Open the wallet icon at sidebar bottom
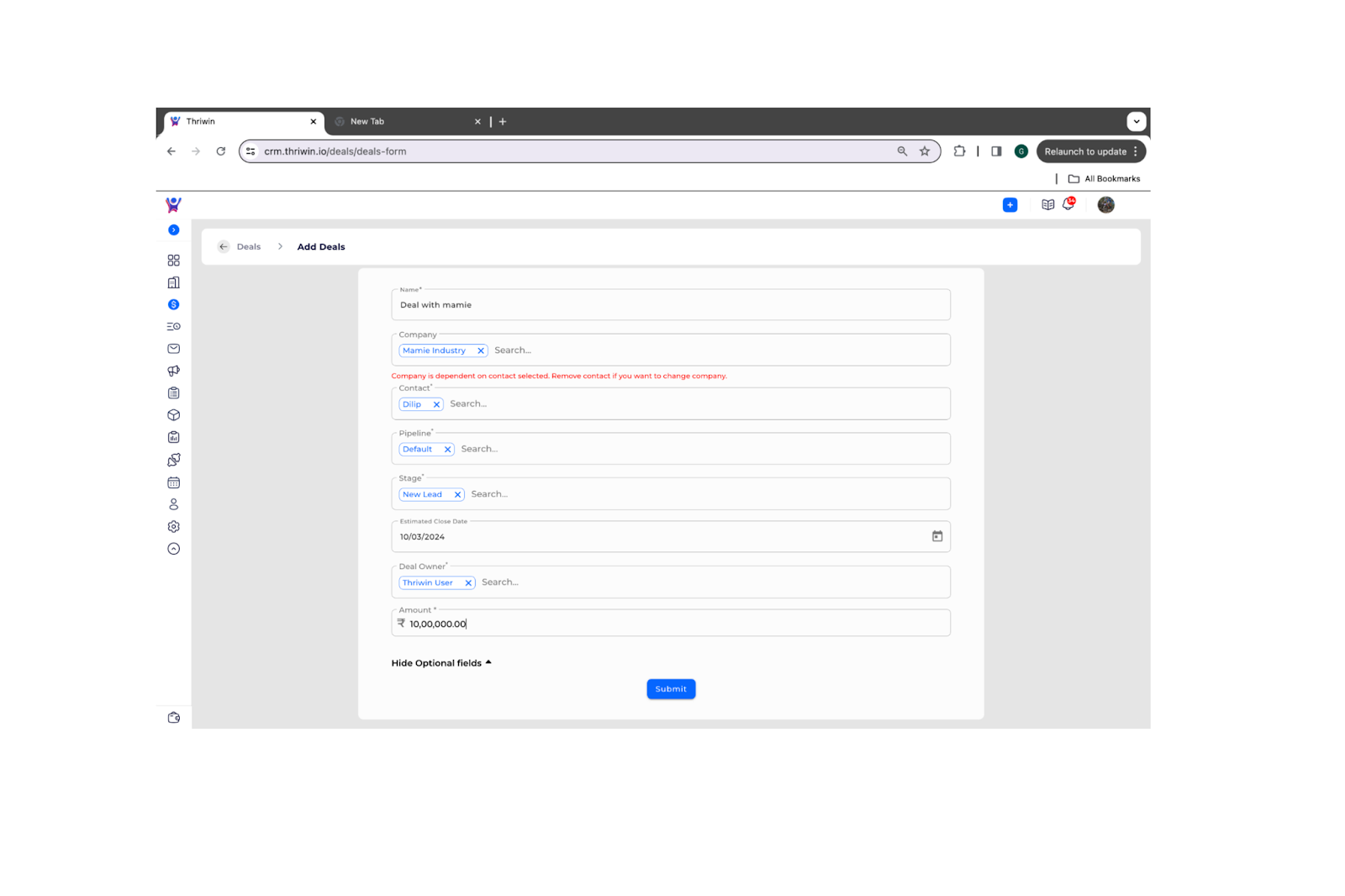 pos(173,717)
